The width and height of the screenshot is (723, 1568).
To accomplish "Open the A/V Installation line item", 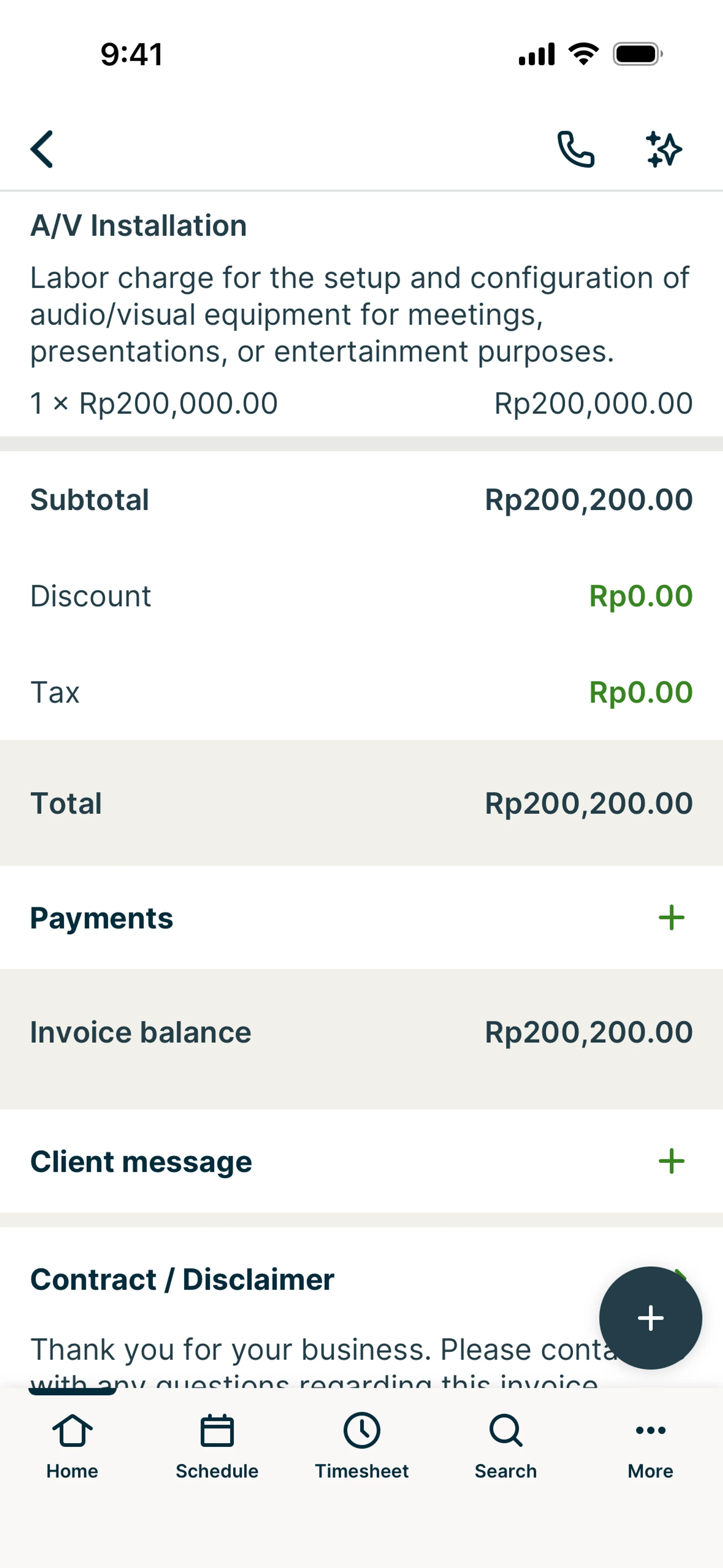I will point(361,313).
